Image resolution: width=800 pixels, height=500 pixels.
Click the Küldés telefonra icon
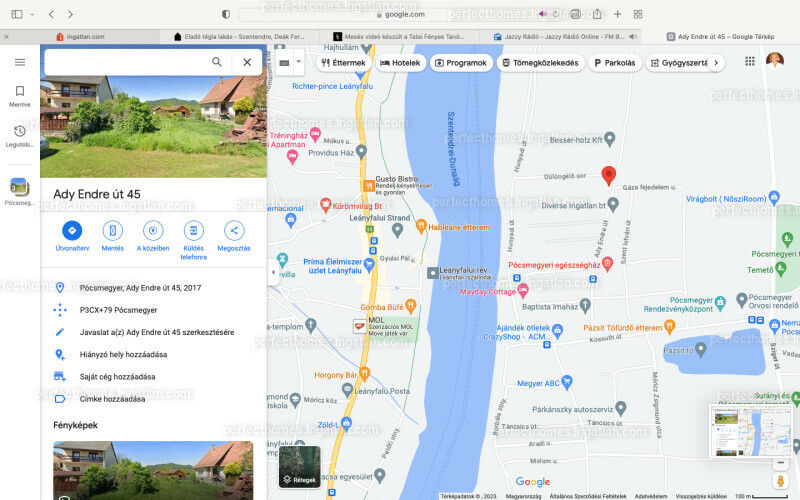[193, 231]
